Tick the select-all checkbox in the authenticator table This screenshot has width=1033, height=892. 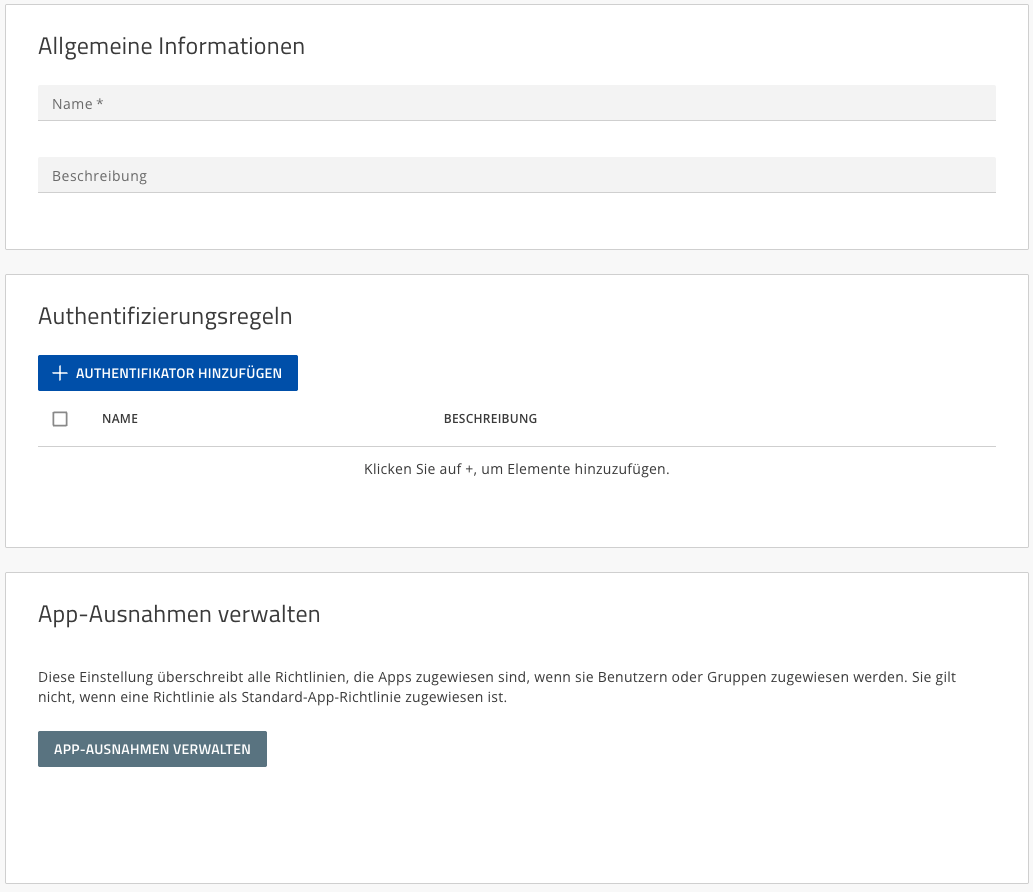[60, 419]
